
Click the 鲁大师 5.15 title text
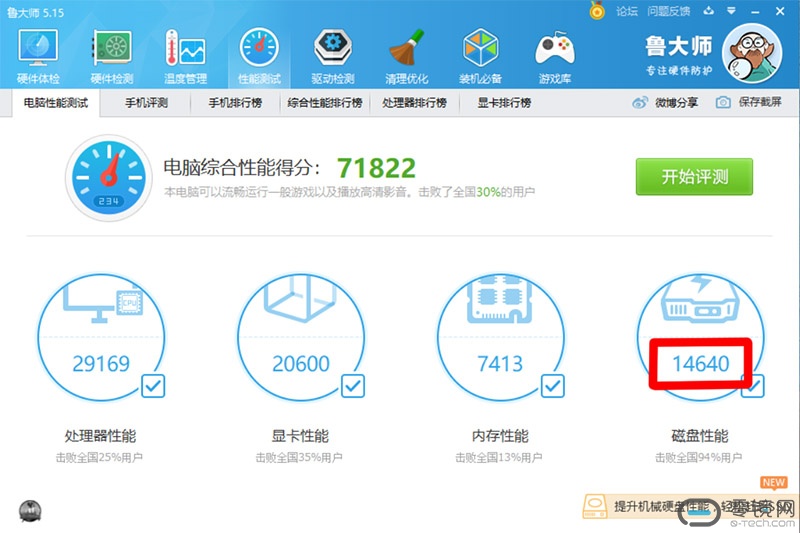(36, 13)
